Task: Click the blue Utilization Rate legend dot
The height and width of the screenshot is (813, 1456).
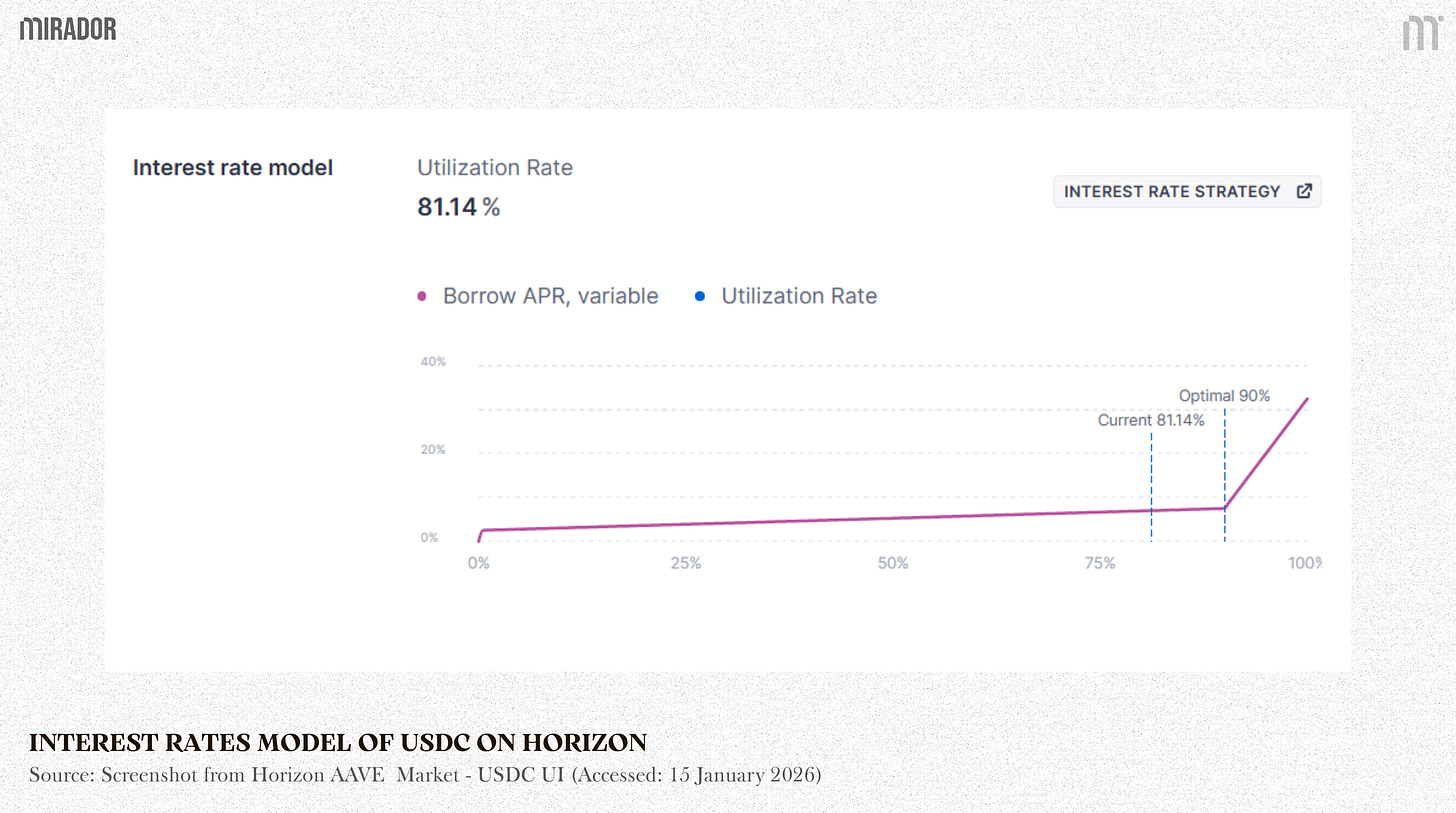Action: click(x=700, y=296)
